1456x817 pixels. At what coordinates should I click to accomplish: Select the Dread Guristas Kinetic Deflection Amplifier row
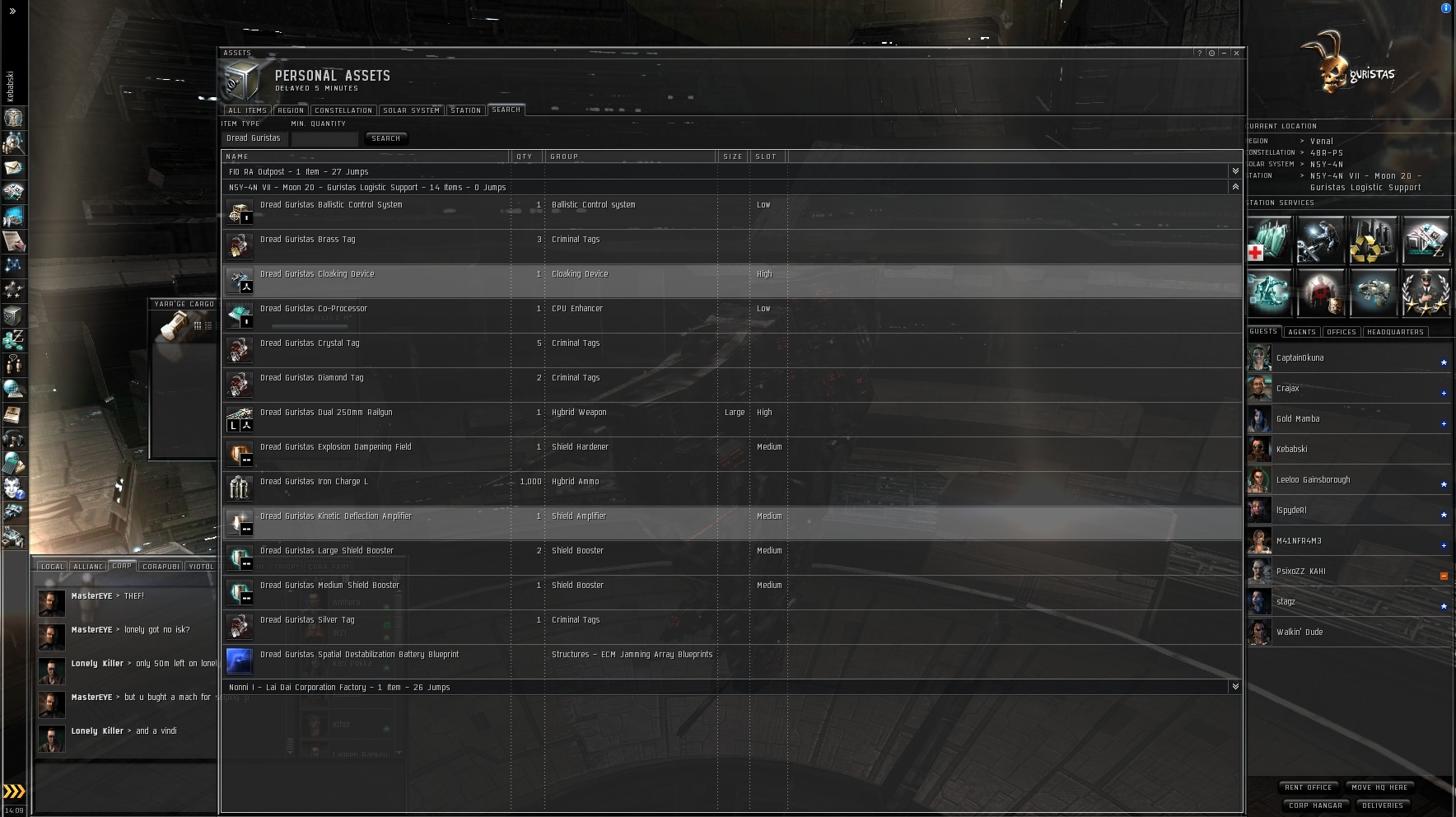click(731, 523)
